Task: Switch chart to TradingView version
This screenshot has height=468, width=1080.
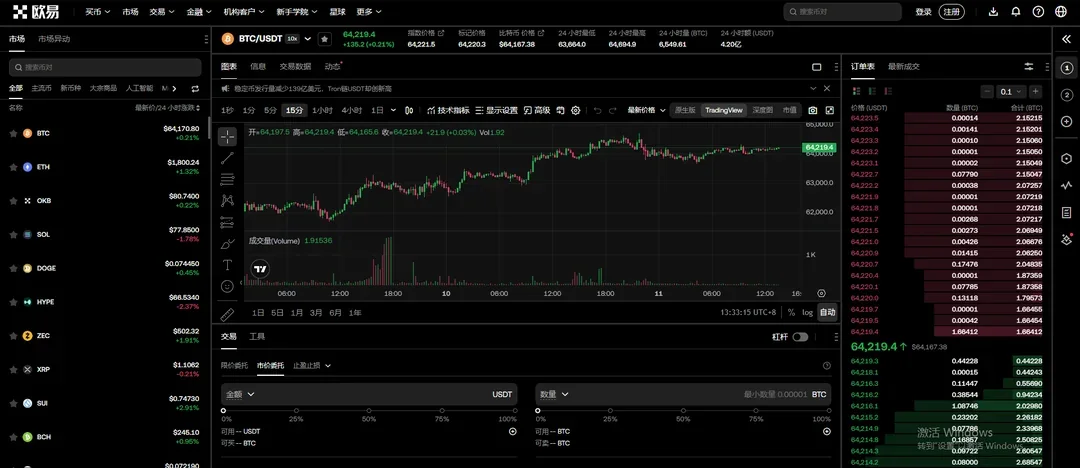Action: click(724, 110)
